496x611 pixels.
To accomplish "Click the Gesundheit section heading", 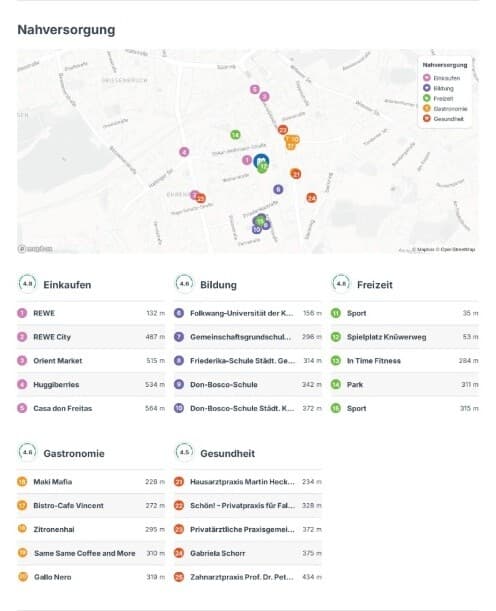I will coord(228,454).
